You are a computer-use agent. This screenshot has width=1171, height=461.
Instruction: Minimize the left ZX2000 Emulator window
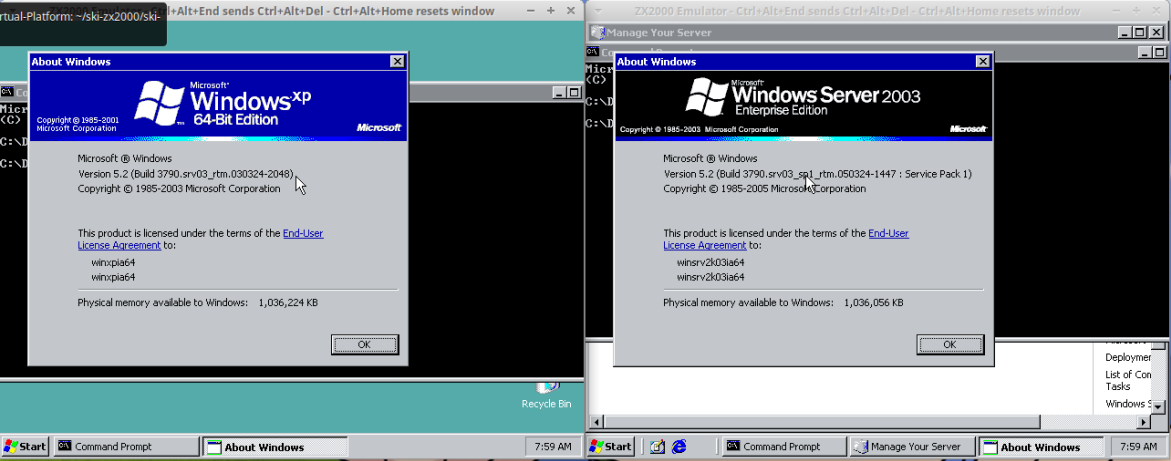click(x=530, y=11)
